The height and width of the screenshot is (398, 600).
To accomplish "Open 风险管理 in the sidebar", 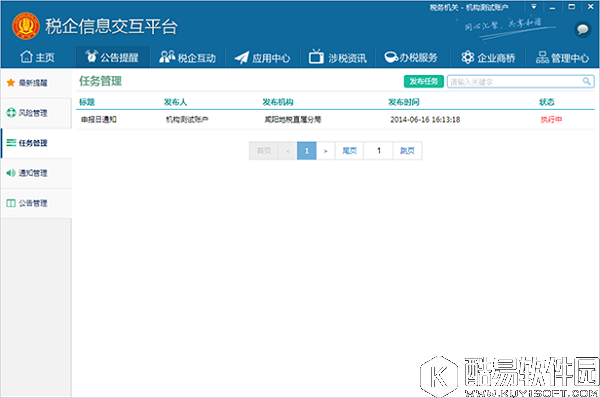I will click(36, 113).
